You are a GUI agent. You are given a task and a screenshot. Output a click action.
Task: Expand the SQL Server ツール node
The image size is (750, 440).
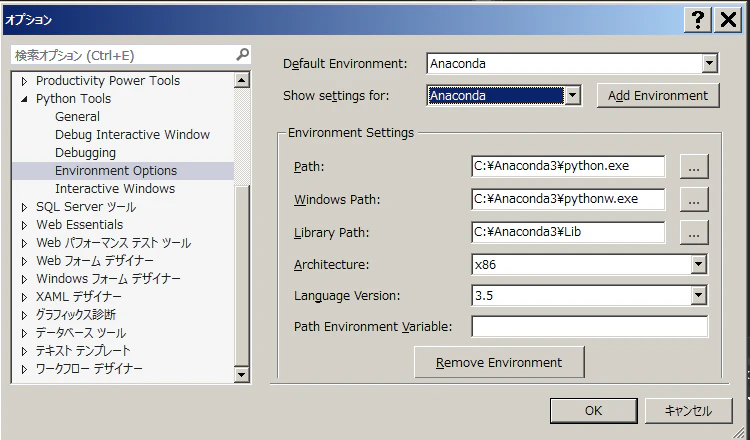coord(24,208)
